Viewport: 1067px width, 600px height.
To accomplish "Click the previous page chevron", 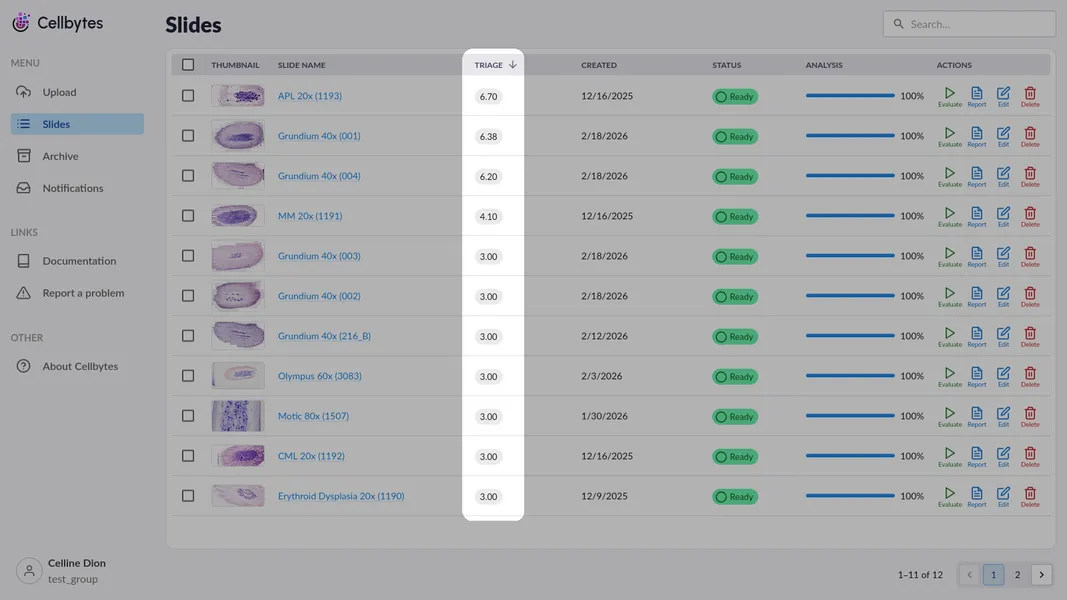I will [x=969, y=575].
